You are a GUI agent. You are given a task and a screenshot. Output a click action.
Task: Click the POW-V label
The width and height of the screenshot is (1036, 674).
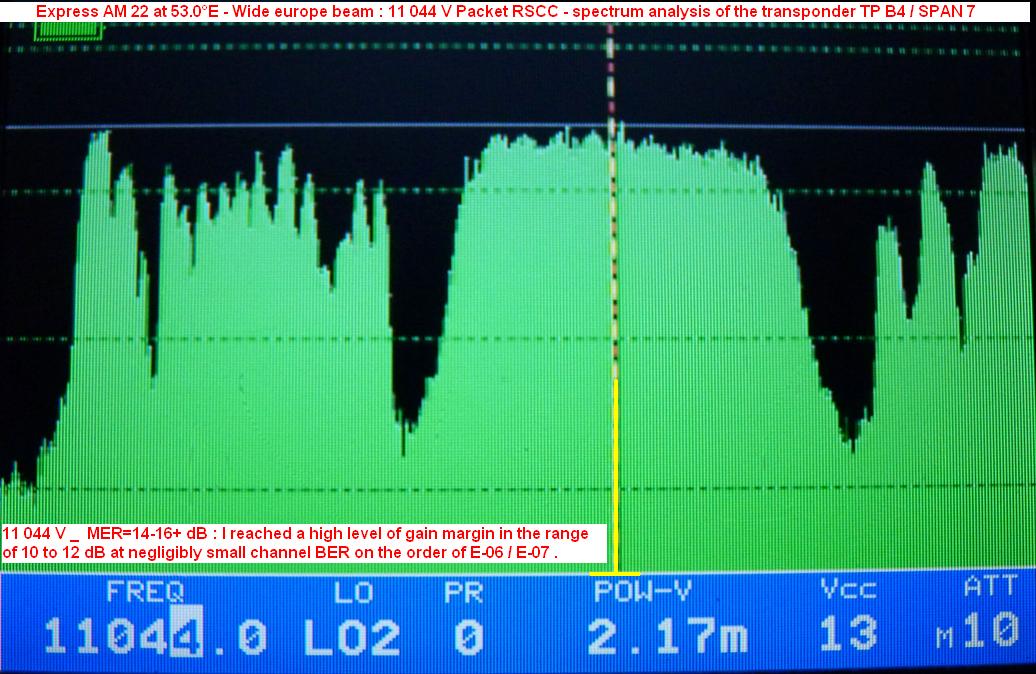click(x=642, y=591)
